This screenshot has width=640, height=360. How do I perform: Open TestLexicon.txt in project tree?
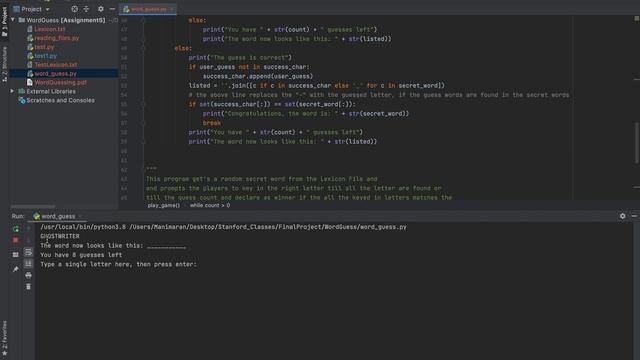(x=56, y=64)
